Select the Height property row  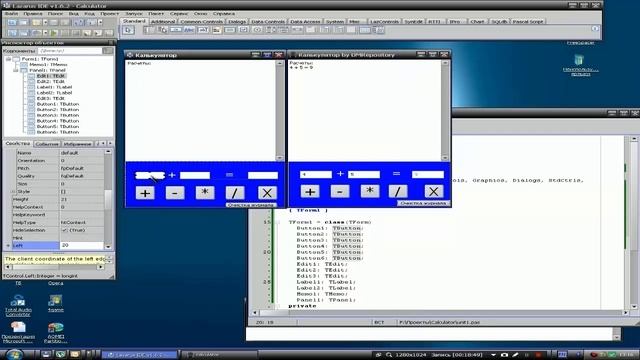point(57,200)
